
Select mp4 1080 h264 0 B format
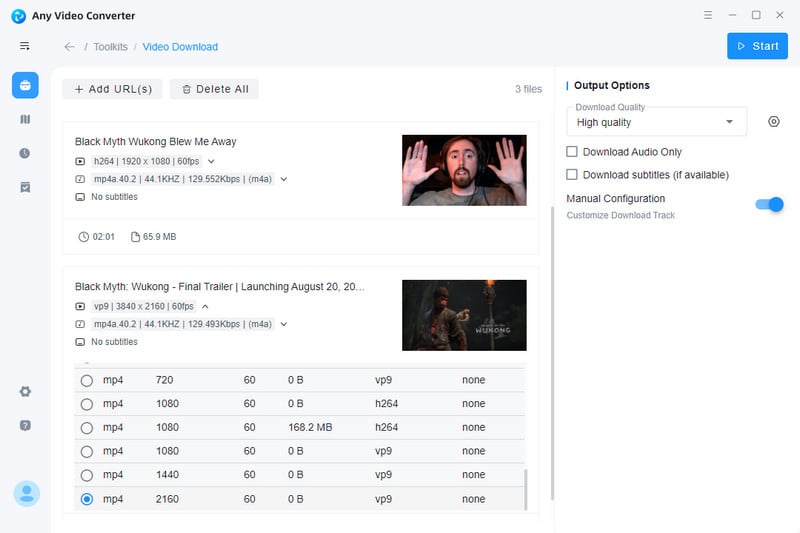point(87,404)
